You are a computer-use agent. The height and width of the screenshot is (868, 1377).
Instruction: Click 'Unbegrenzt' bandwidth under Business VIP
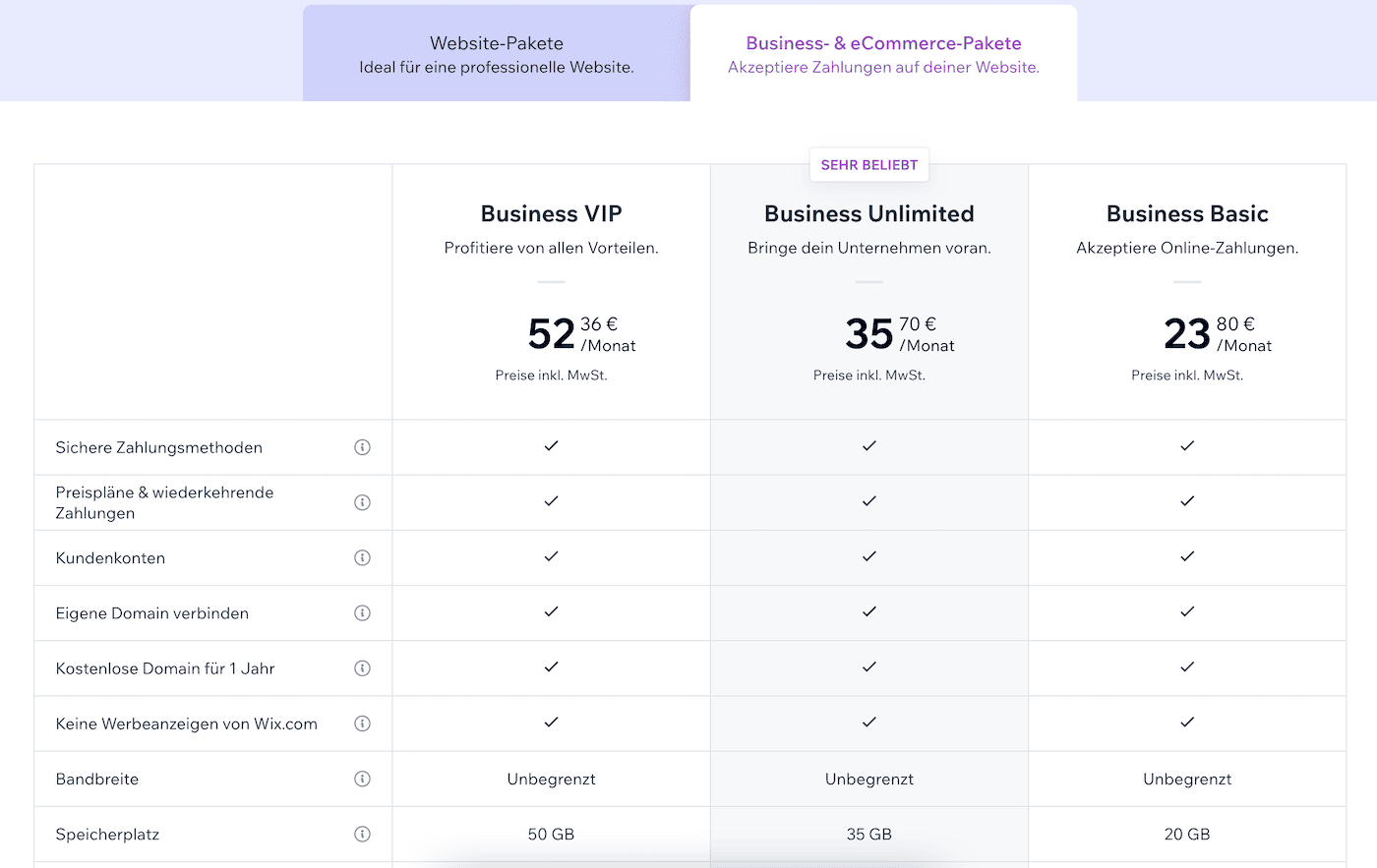coord(551,779)
